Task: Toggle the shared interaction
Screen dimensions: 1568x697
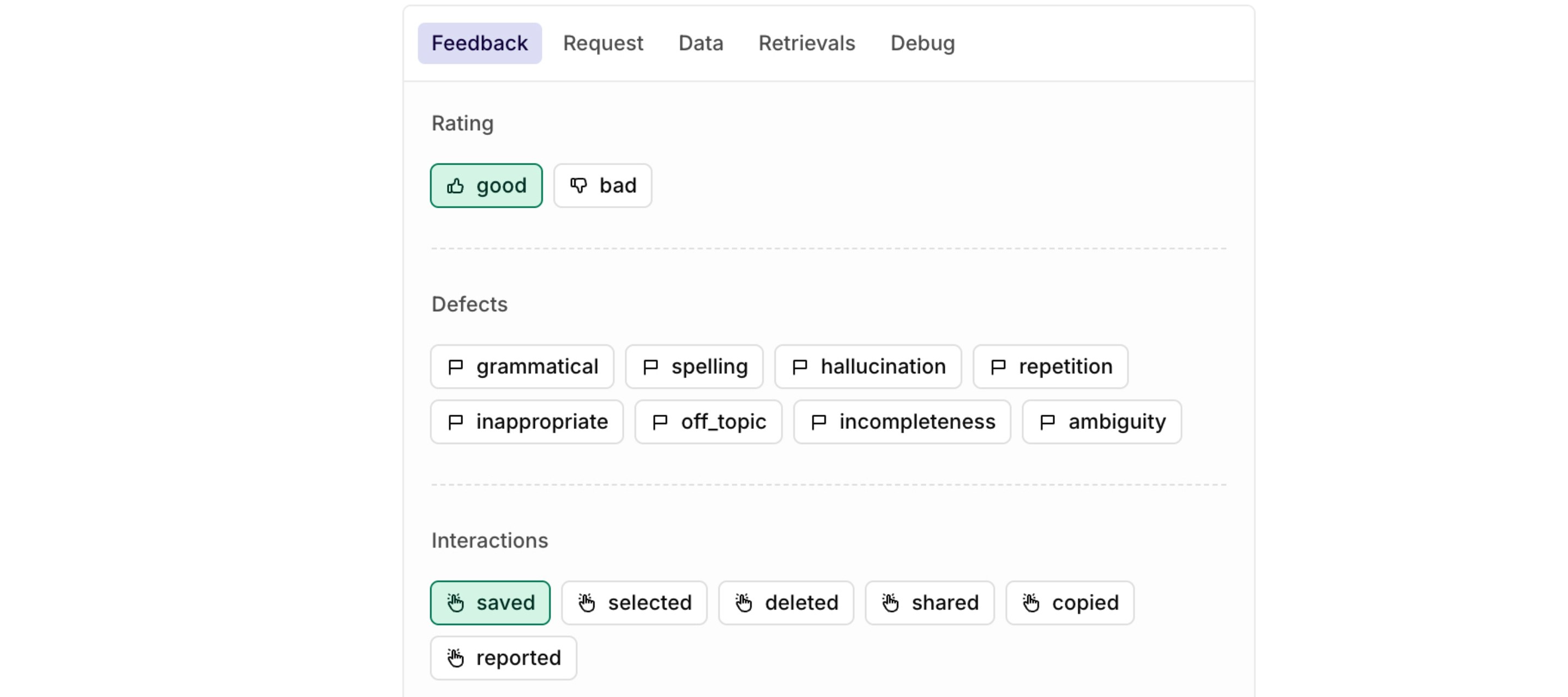Action: (929, 603)
